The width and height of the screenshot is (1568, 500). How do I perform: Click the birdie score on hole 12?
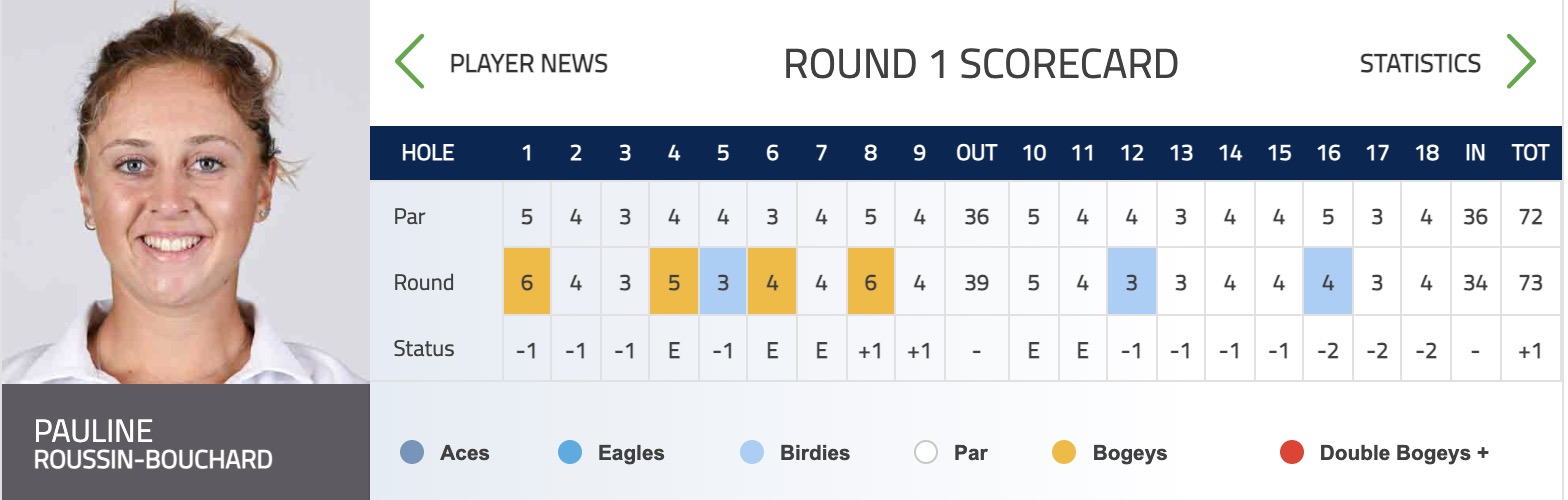point(1132,282)
